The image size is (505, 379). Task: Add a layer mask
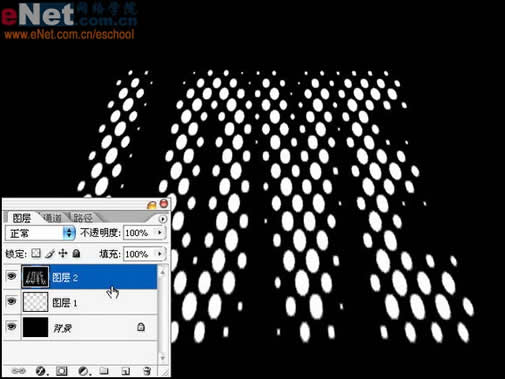(x=62, y=371)
